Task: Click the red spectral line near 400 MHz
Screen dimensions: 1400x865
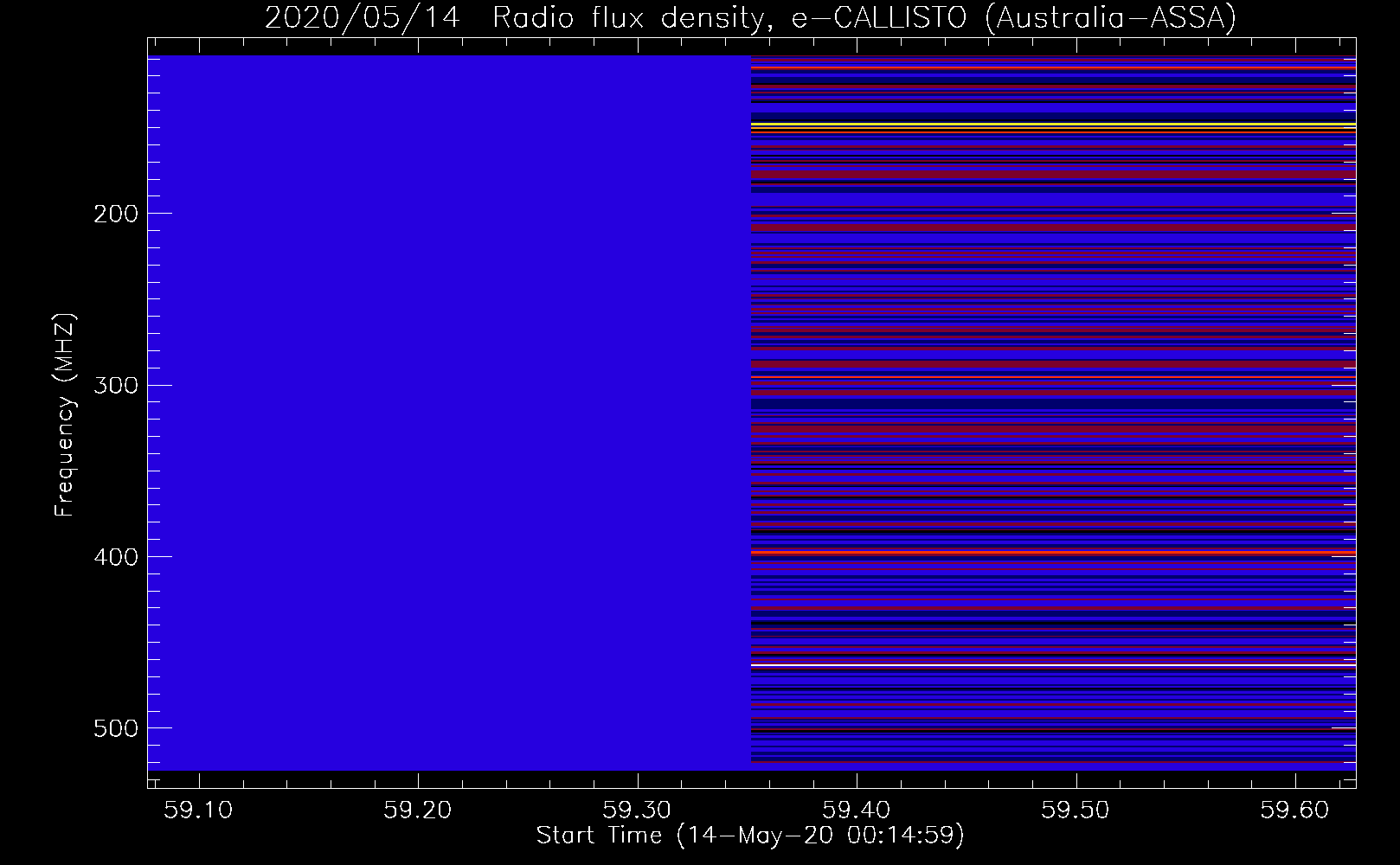Action: (1053, 552)
